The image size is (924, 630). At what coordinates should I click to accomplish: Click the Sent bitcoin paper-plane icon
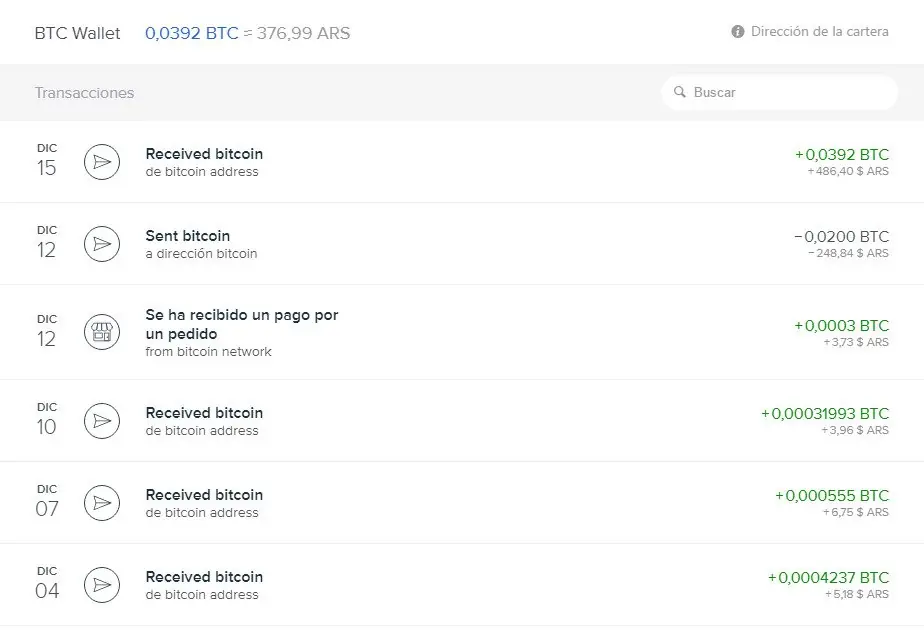pos(102,244)
